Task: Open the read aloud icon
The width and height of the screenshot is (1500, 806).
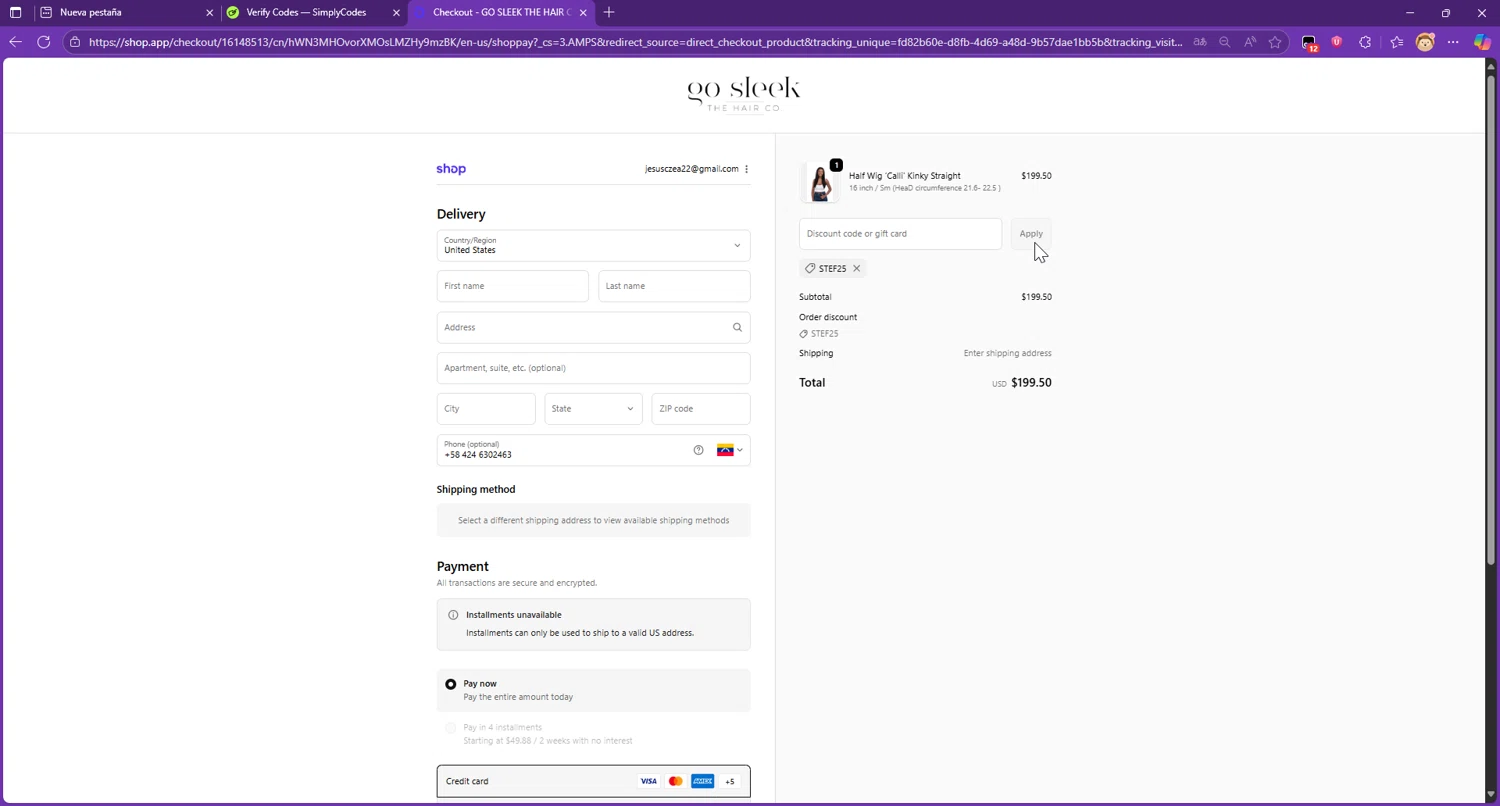Action: click(1250, 42)
